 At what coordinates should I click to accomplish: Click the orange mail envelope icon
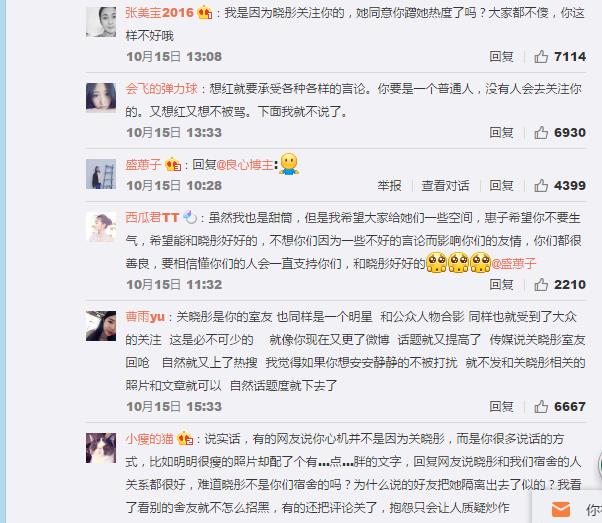pyautogui.click(x=561, y=510)
